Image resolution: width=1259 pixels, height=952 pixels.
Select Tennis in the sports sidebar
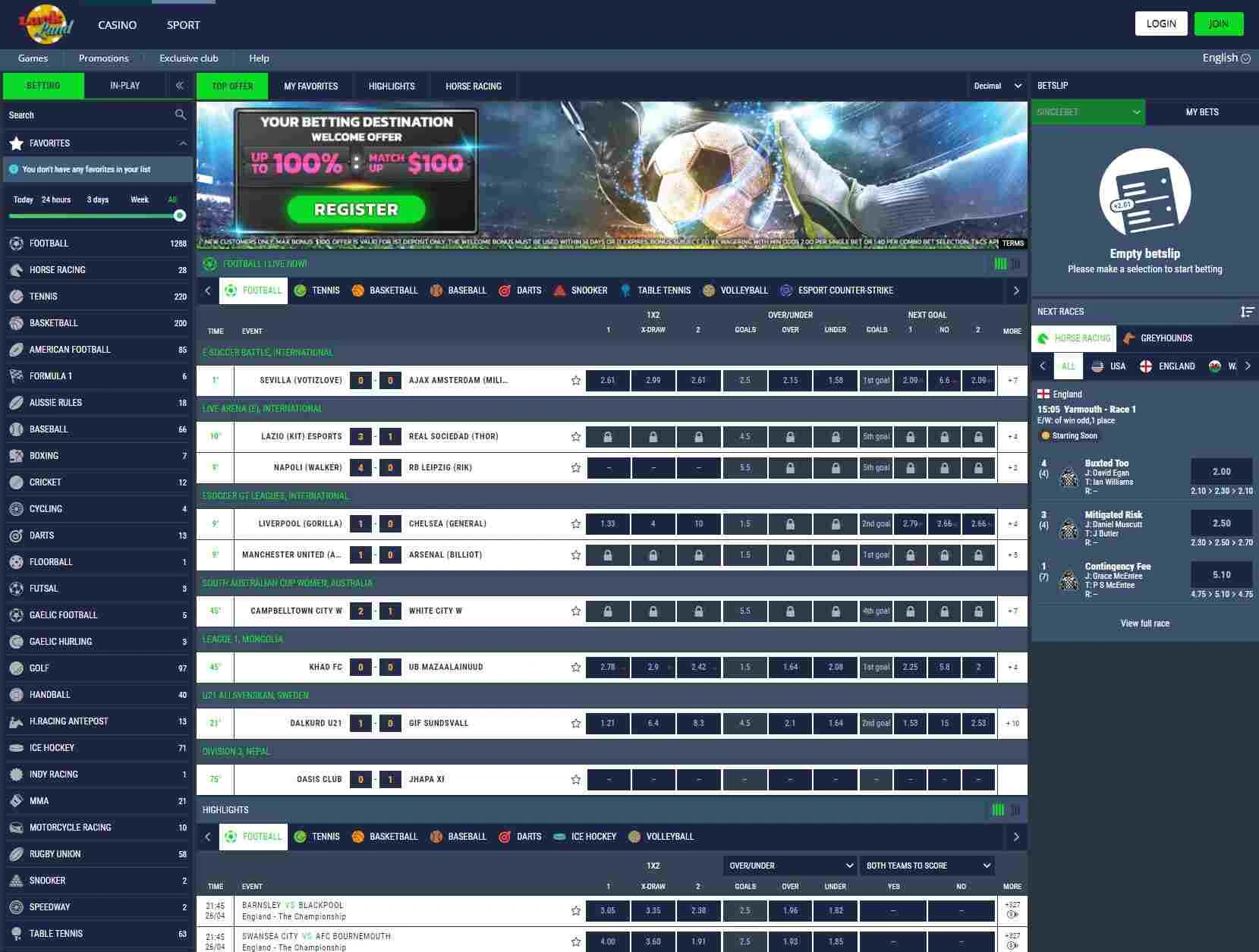tap(97, 297)
